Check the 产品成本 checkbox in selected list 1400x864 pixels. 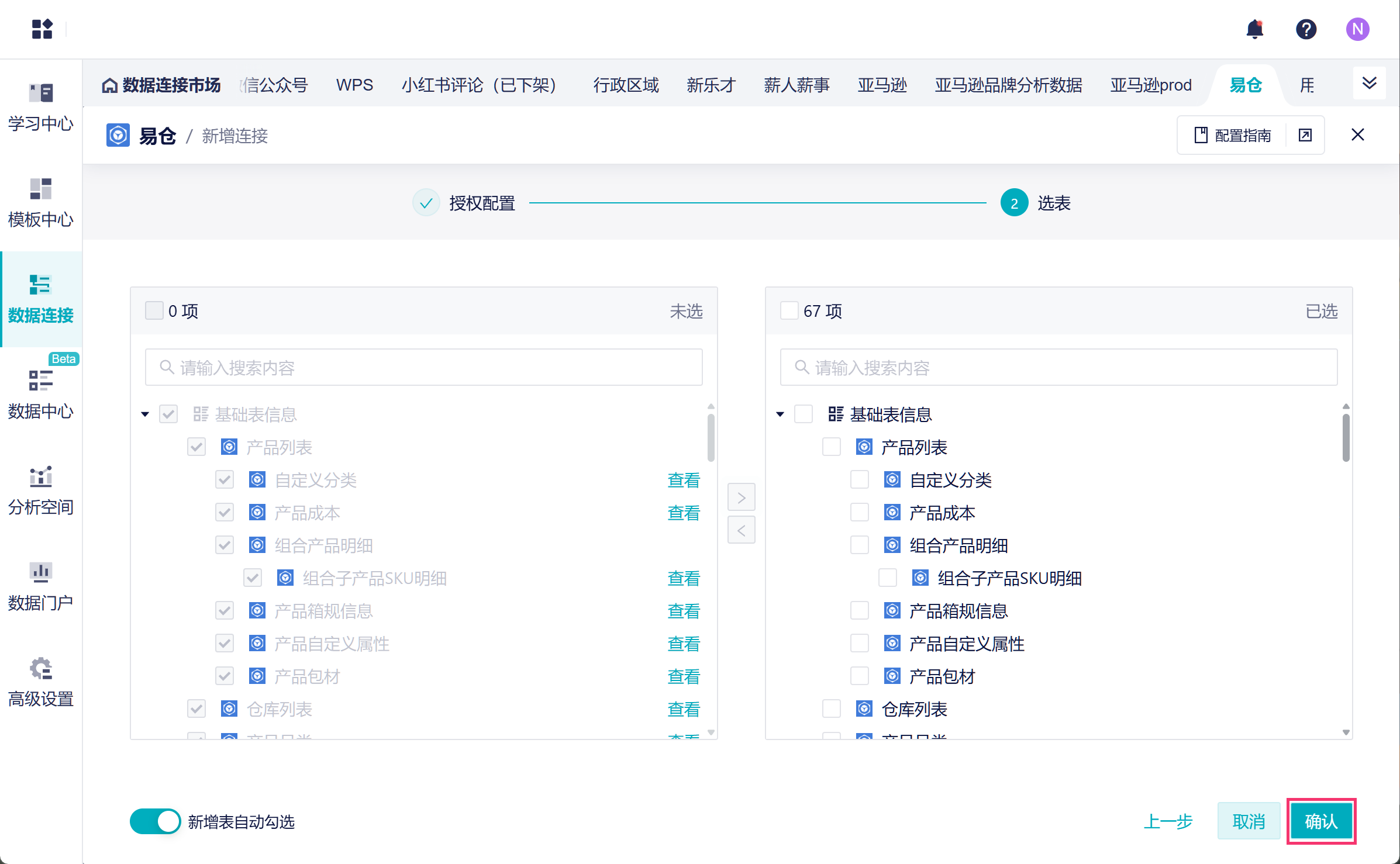tap(859, 513)
